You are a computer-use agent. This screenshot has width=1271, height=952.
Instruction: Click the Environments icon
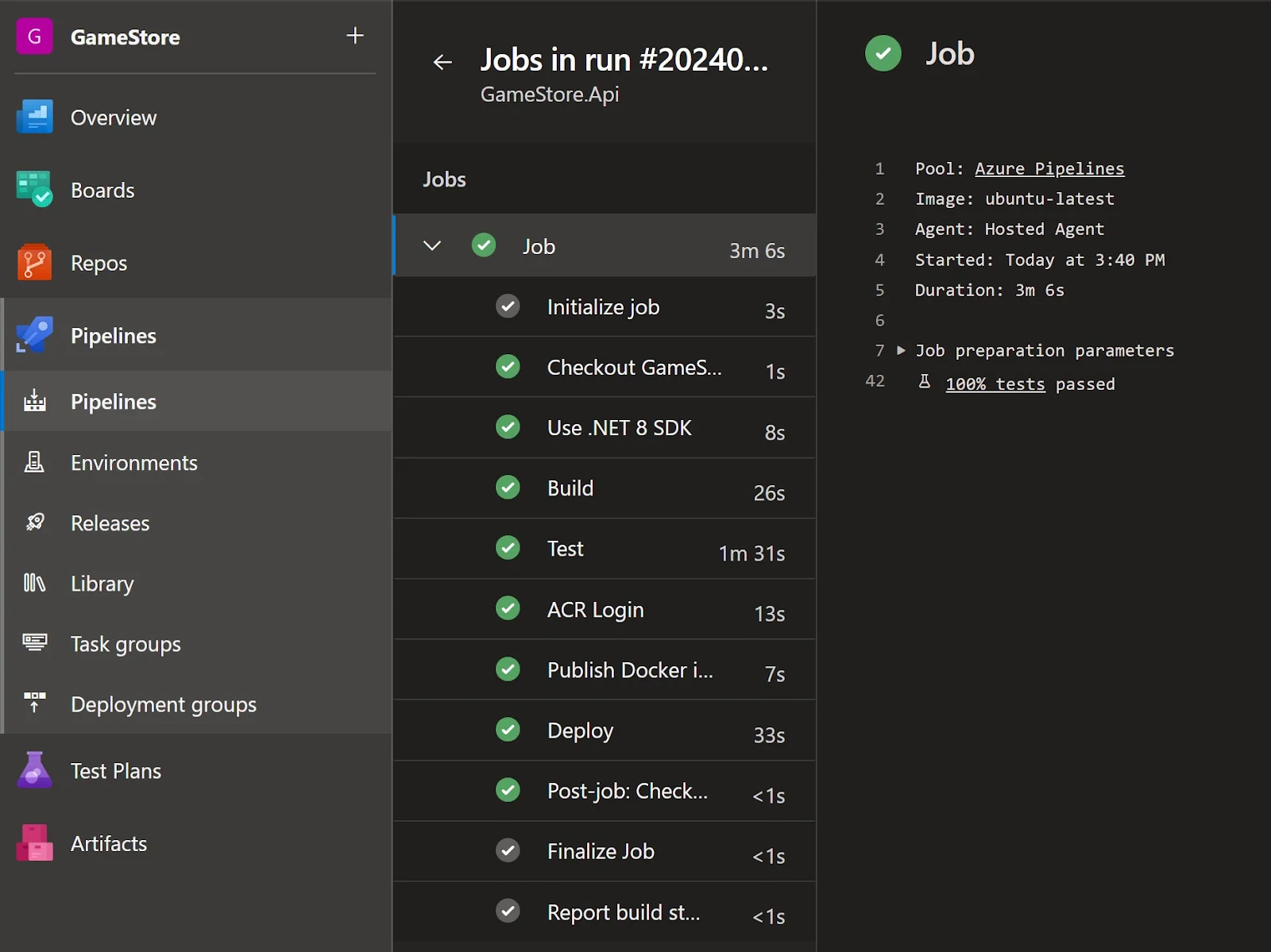click(34, 462)
